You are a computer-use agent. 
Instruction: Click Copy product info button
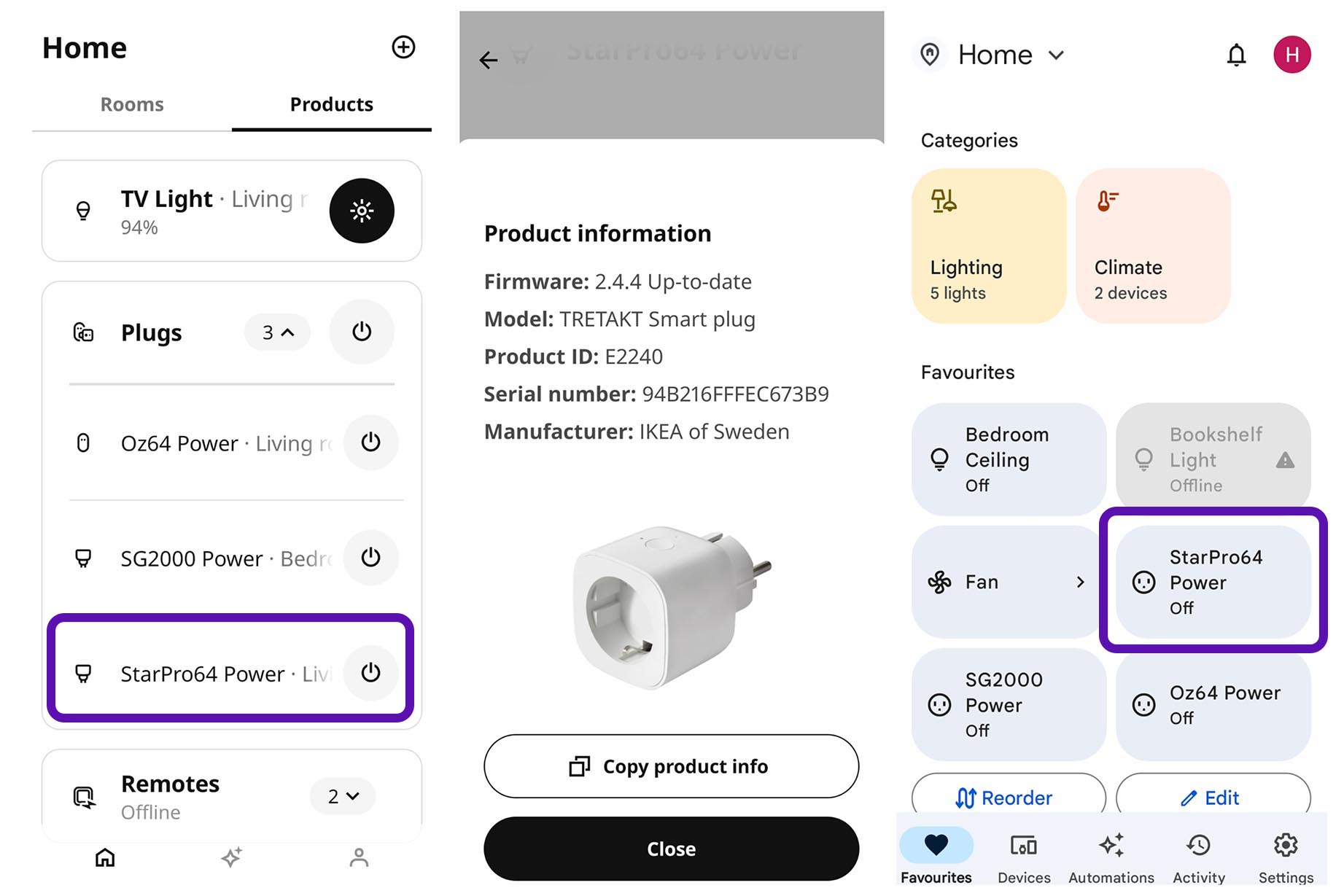point(671,766)
